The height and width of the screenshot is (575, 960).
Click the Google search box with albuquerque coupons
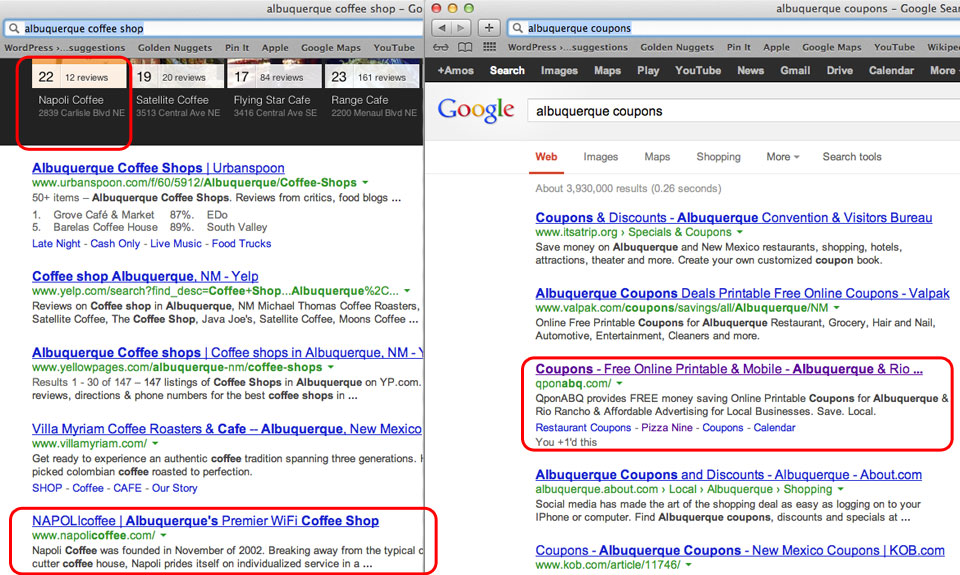pos(743,111)
